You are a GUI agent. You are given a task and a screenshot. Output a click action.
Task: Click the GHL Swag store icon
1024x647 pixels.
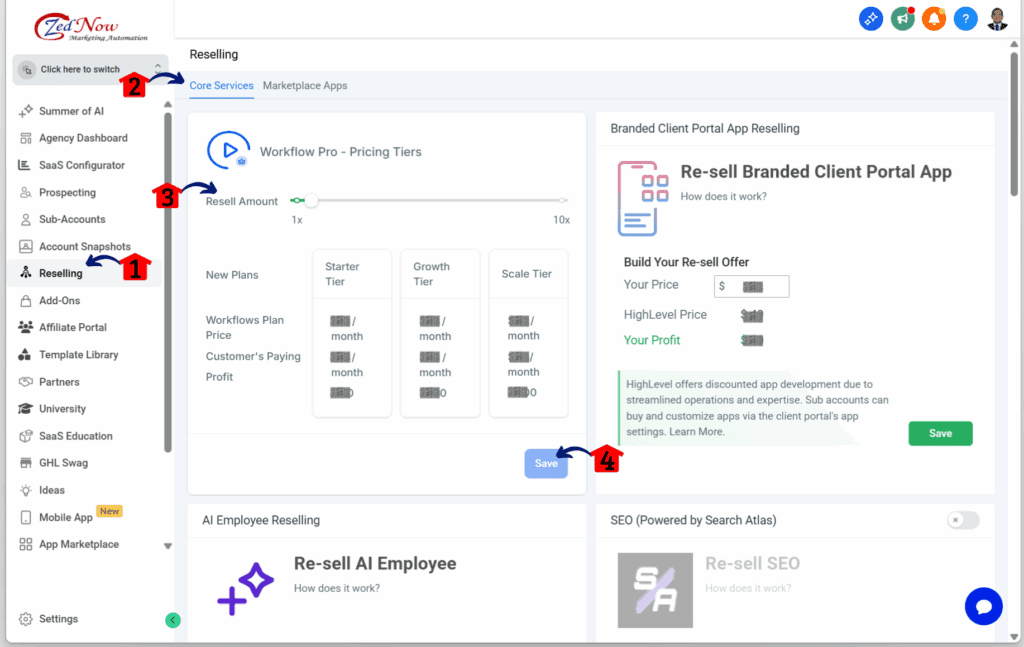point(25,463)
